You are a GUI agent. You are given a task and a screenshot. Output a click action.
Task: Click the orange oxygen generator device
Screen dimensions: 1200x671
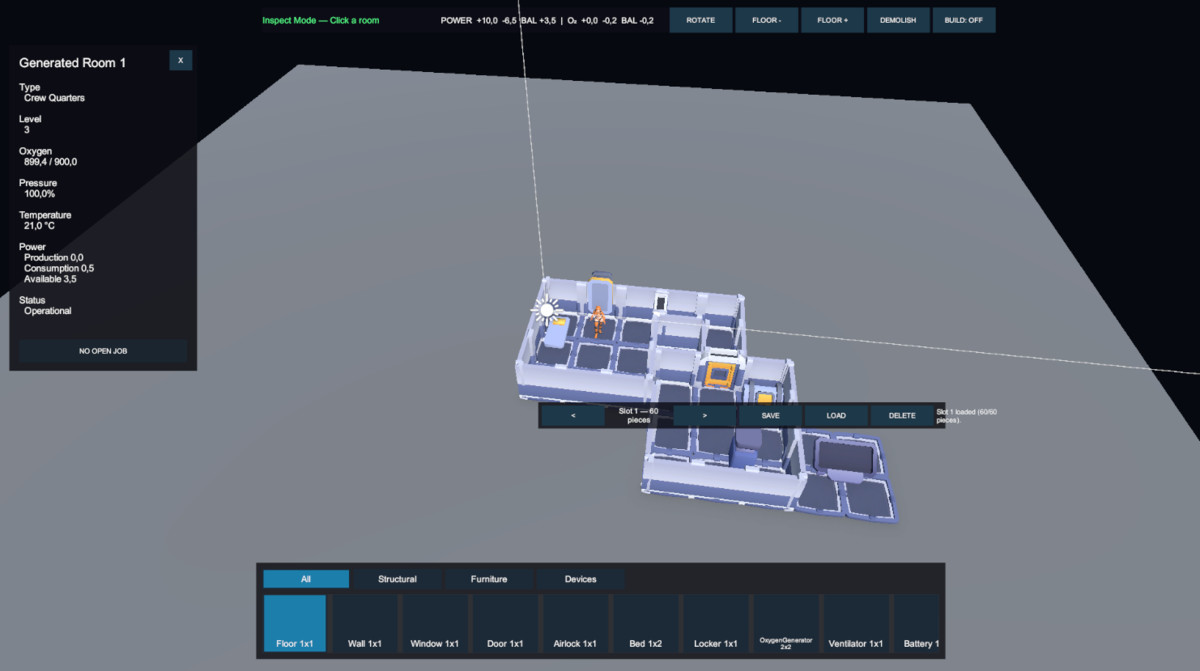coord(720,375)
